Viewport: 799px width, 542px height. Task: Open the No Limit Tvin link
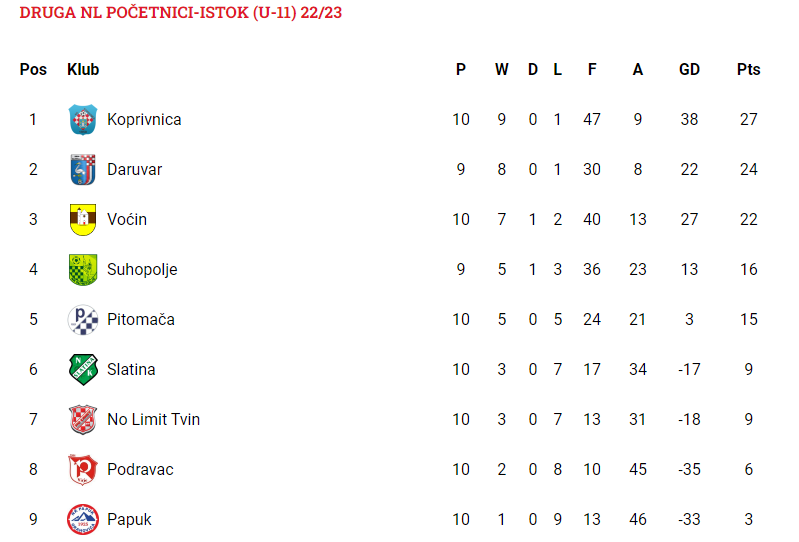point(153,419)
